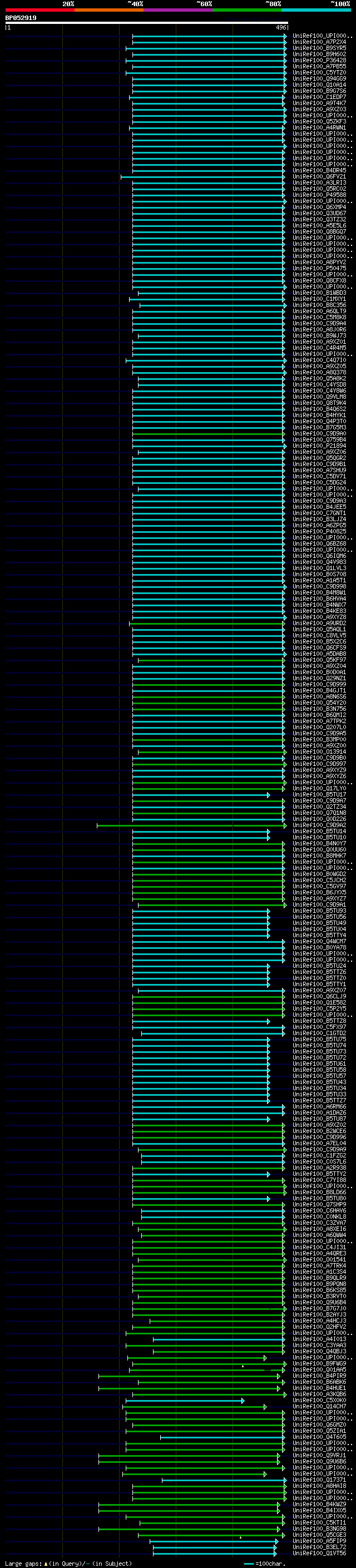
Task: Select hit UniRef100_A5E5L6
Action: 319,225
